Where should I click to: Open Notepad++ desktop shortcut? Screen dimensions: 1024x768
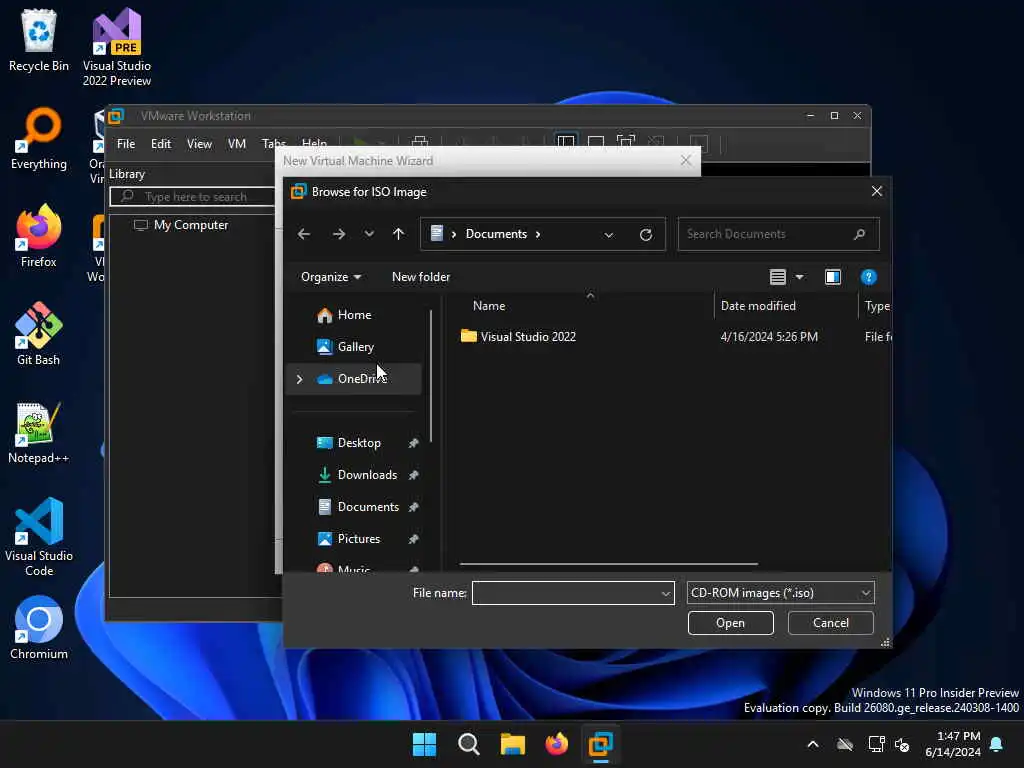tap(39, 432)
